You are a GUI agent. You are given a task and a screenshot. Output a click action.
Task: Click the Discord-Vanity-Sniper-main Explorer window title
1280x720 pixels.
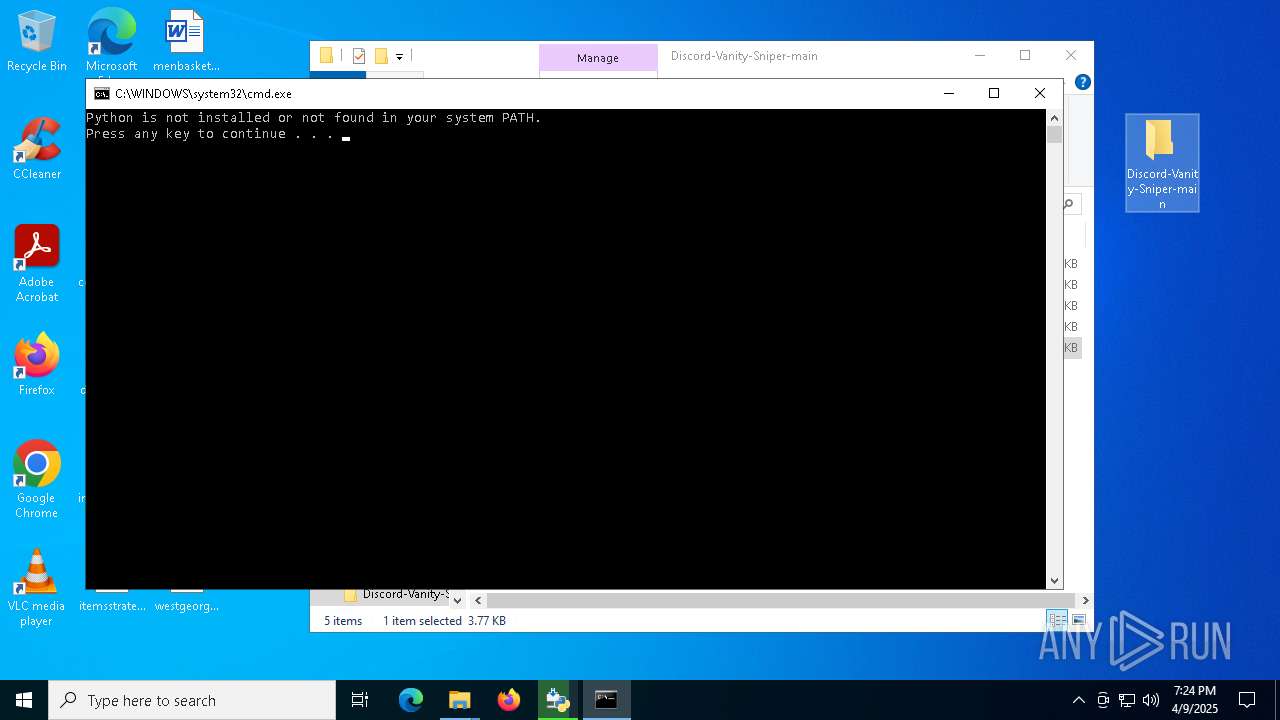744,56
